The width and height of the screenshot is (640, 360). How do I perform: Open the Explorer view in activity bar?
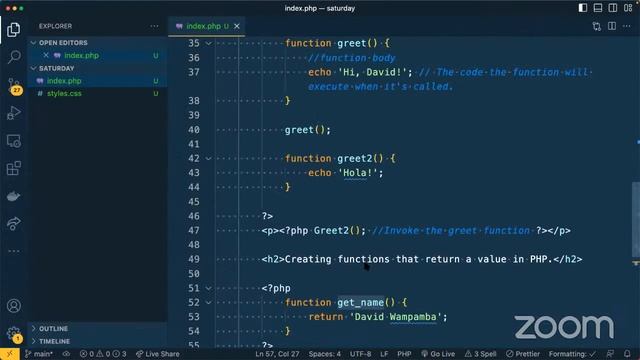click(x=13, y=29)
